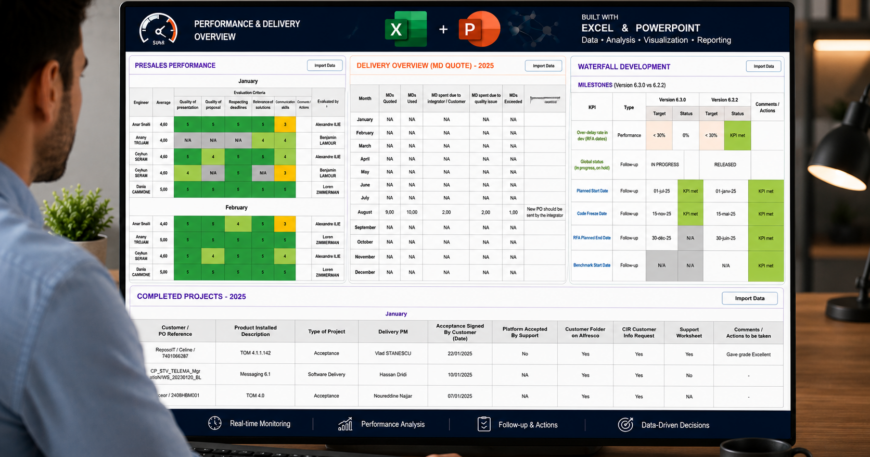Select the August row in Delivery Overview
The height and width of the screenshot is (457, 870).
(458, 212)
